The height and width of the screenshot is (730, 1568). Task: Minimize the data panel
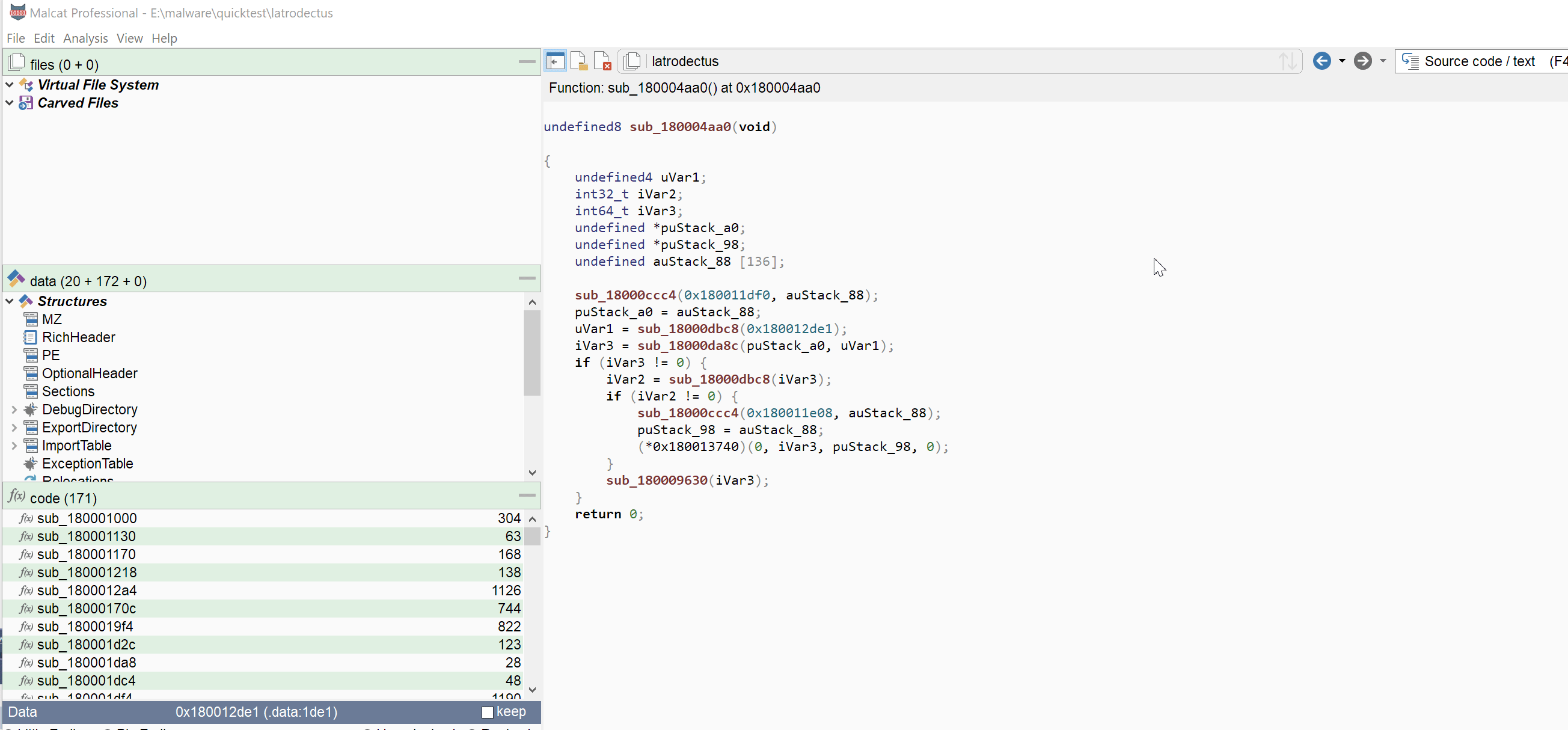(x=527, y=278)
